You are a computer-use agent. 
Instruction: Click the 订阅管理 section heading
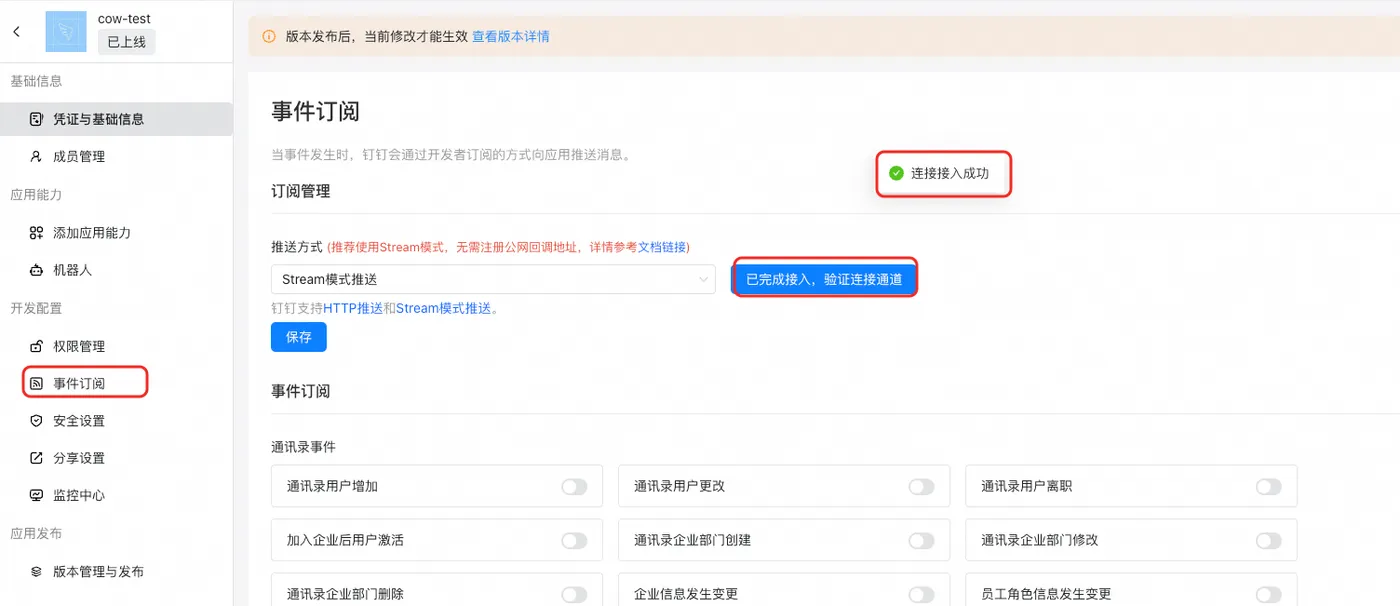pyautogui.click(x=301, y=191)
